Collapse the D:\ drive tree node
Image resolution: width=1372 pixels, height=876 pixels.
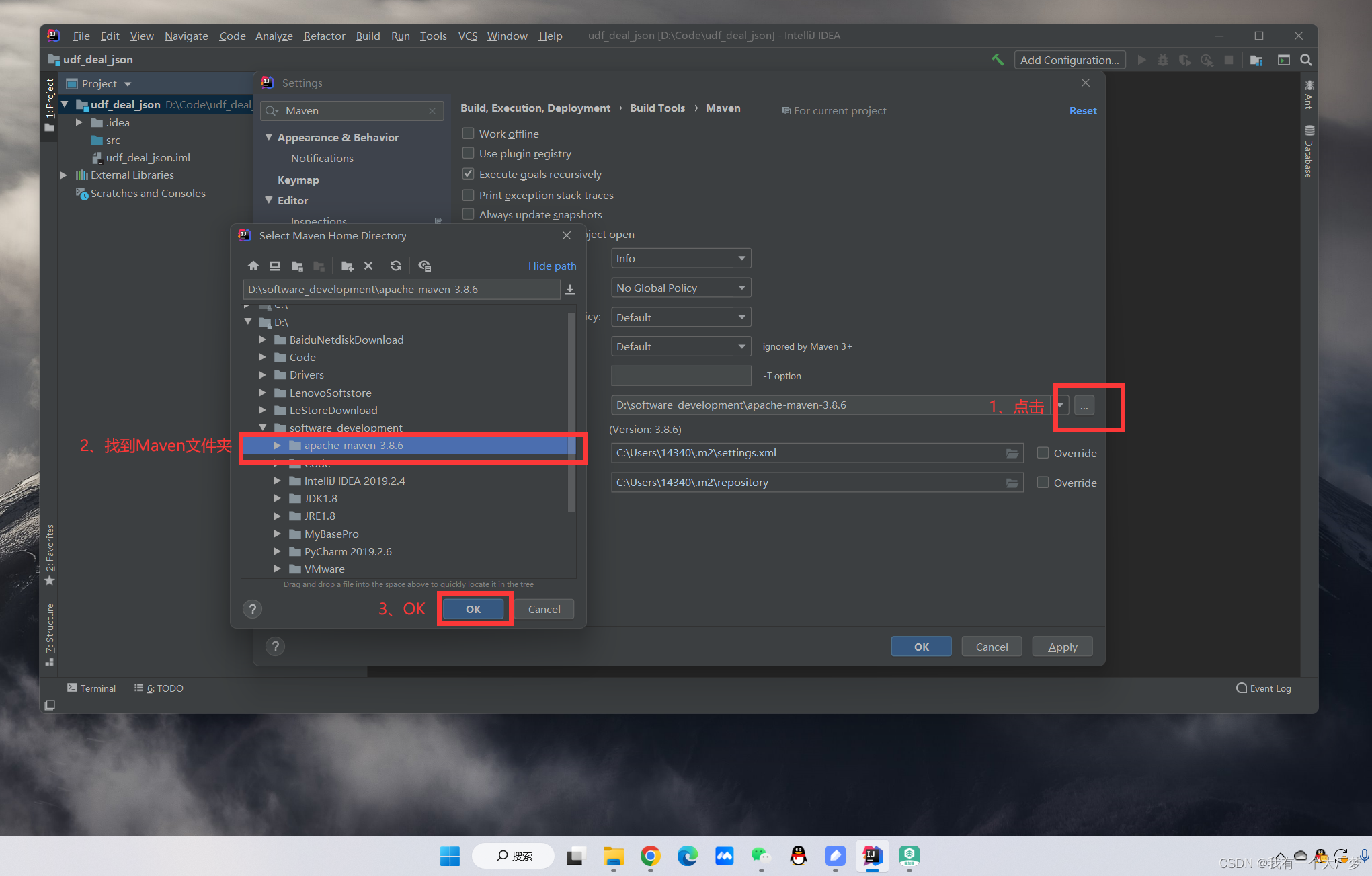click(x=248, y=322)
